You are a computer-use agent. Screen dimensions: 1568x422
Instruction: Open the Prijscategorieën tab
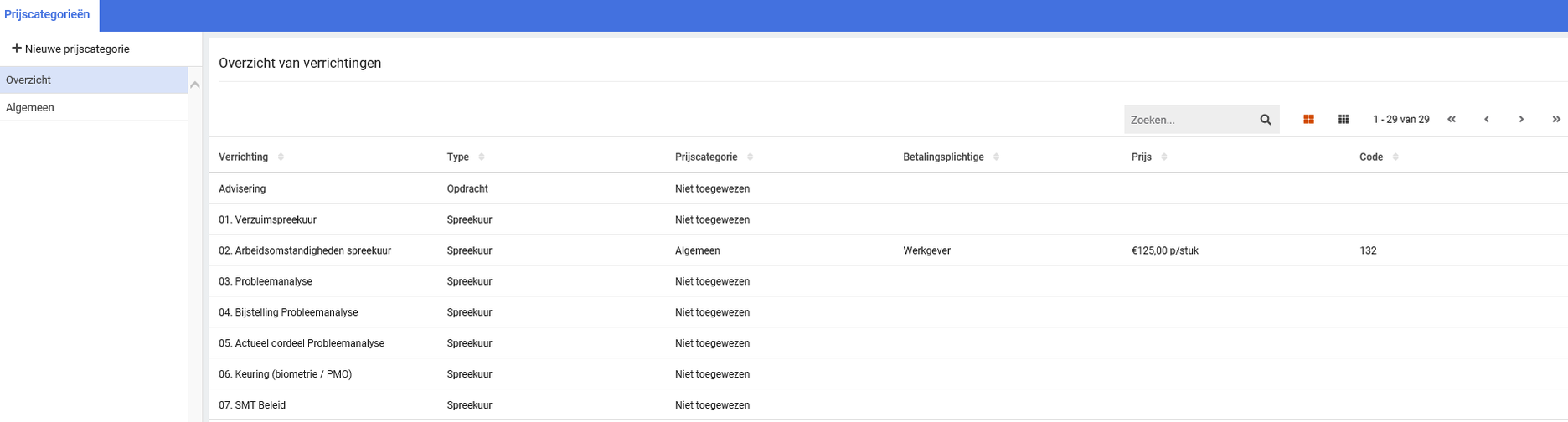pos(48,15)
